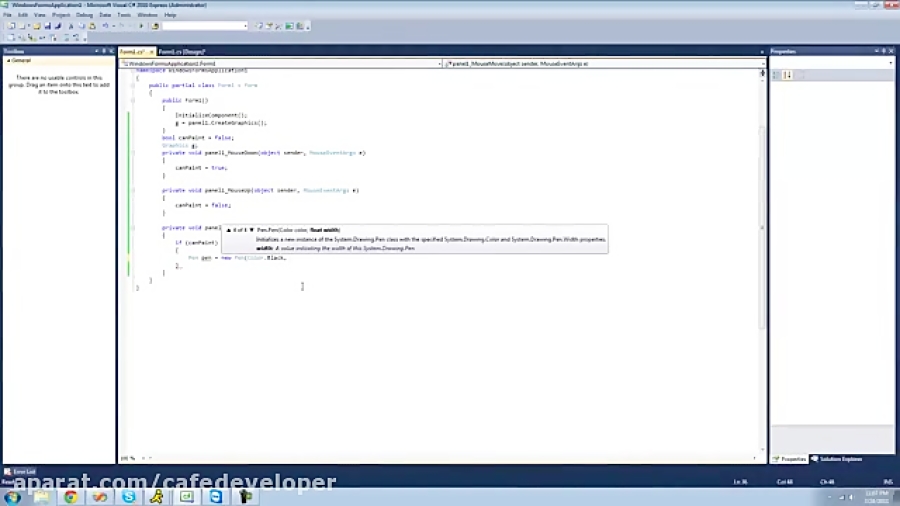The height and width of the screenshot is (506, 900).
Task: Click the Visual C# taskbar icon
Action: (x=187, y=497)
